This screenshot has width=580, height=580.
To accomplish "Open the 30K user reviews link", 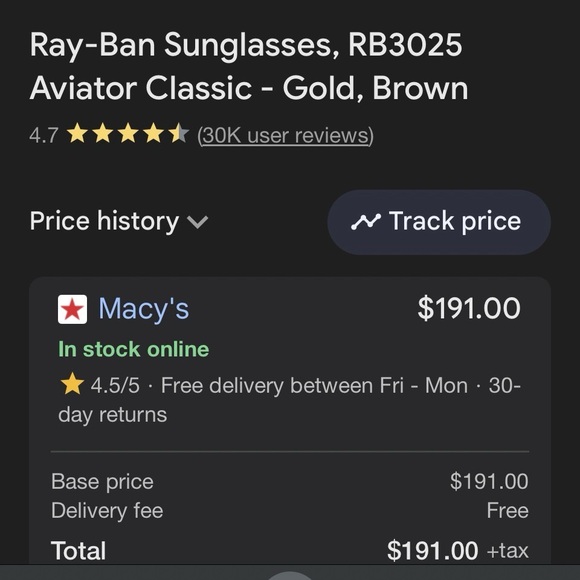I will coord(286,135).
